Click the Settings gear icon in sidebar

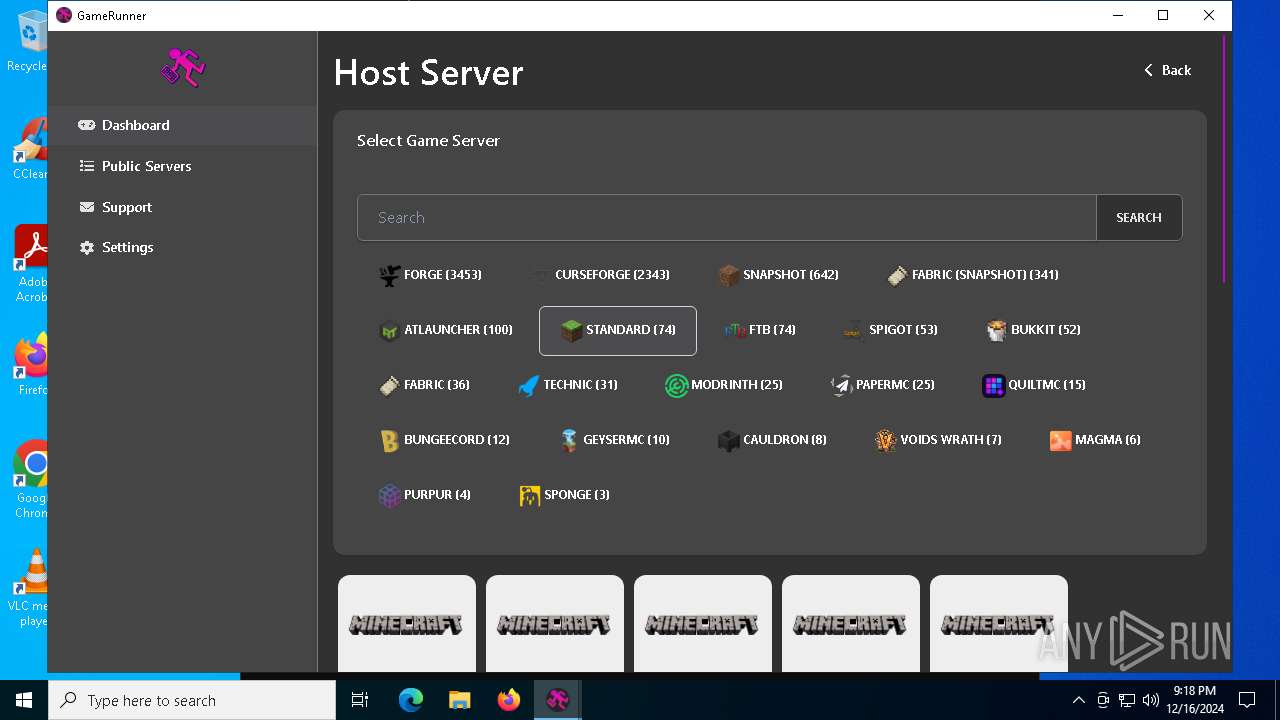point(87,247)
